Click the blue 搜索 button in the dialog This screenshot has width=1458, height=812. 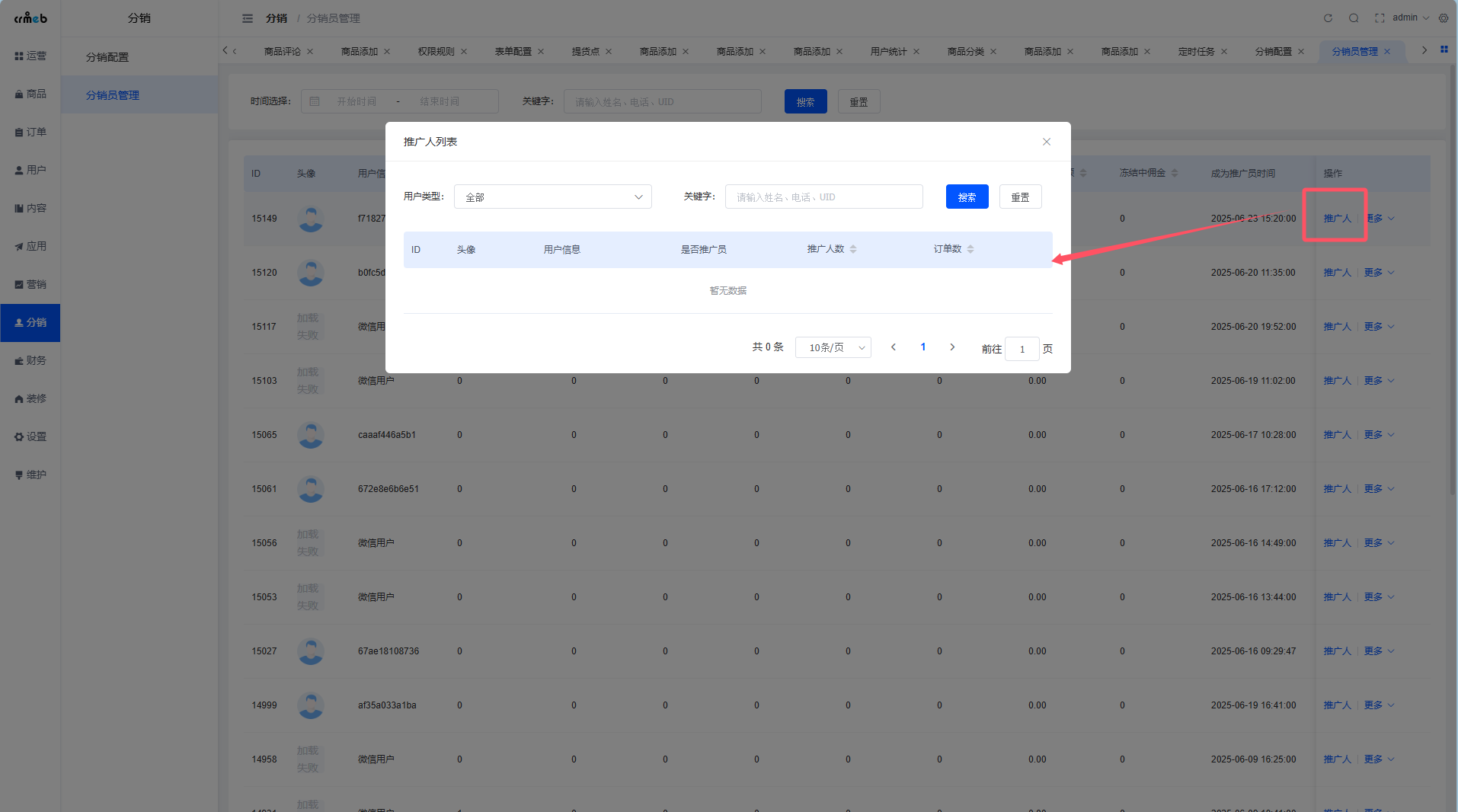(966, 197)
